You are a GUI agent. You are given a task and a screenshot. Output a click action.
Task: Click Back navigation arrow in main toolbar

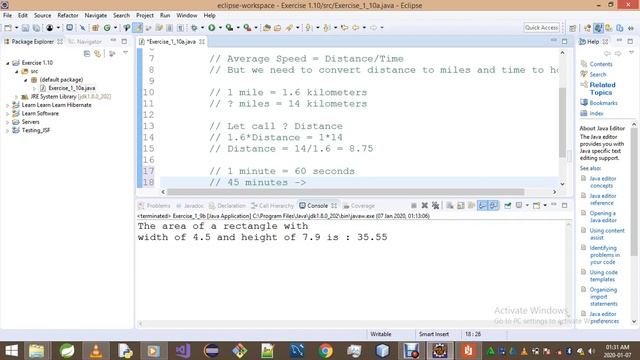356,28
